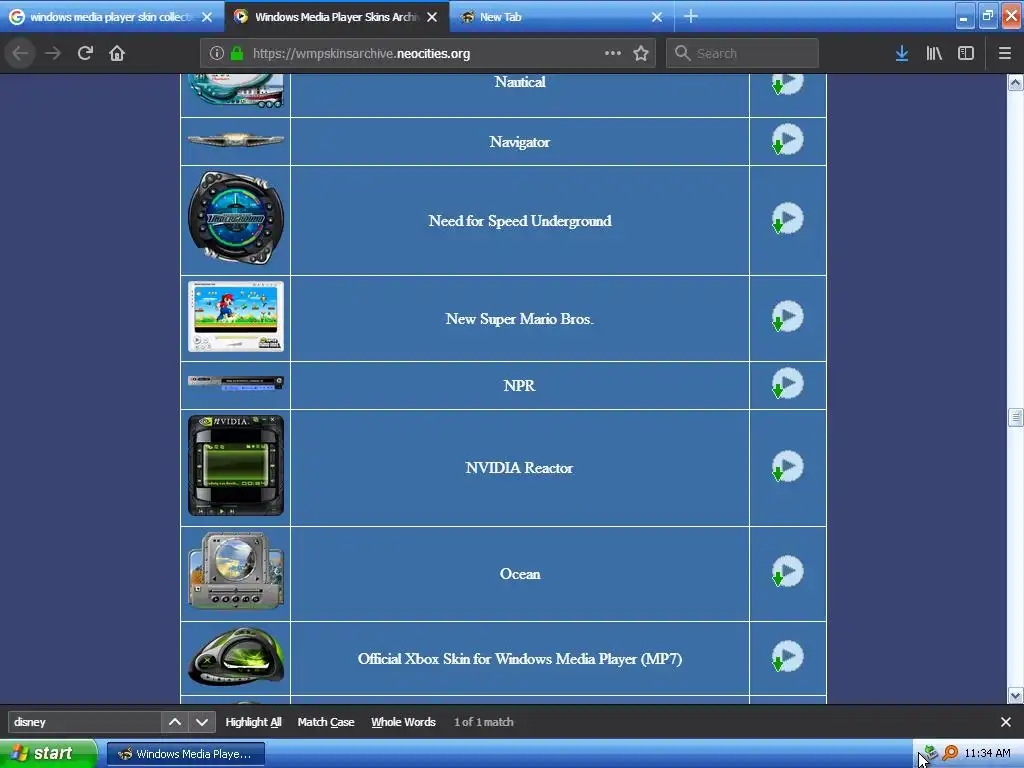Open the Windows Start menu
Screen dimensions: 1024x768
(x=48, y=754)
